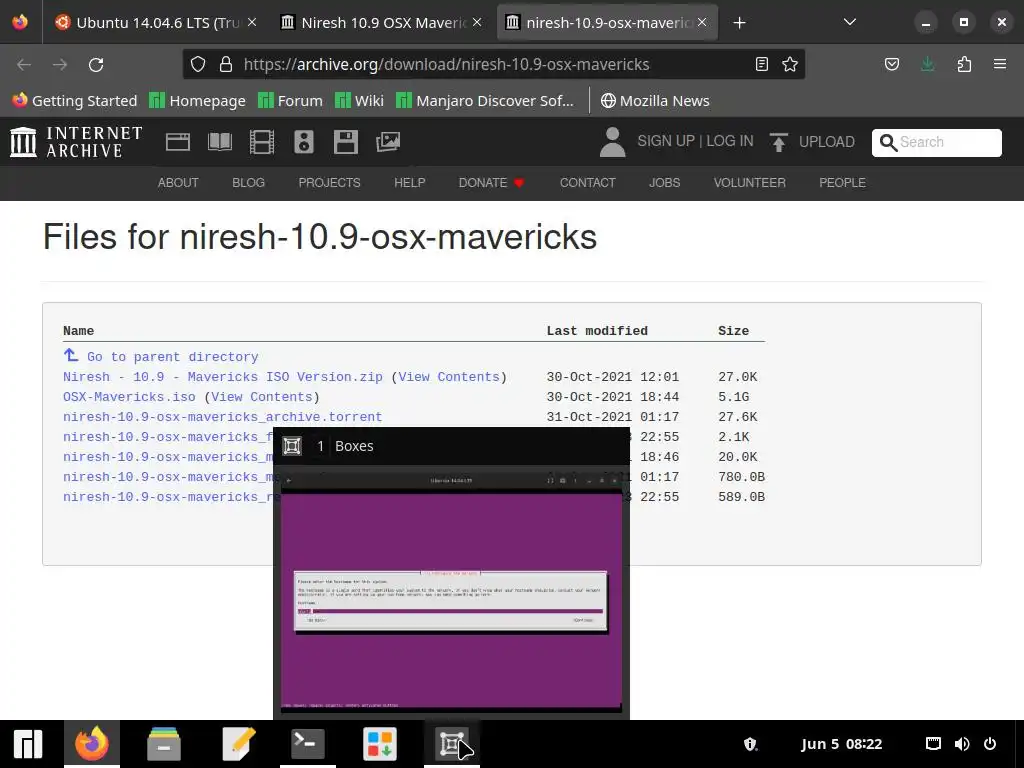The height and width of the screenshot is (768, 1024).
Task: Click the browser address URL bar
Action: (493, 64)
